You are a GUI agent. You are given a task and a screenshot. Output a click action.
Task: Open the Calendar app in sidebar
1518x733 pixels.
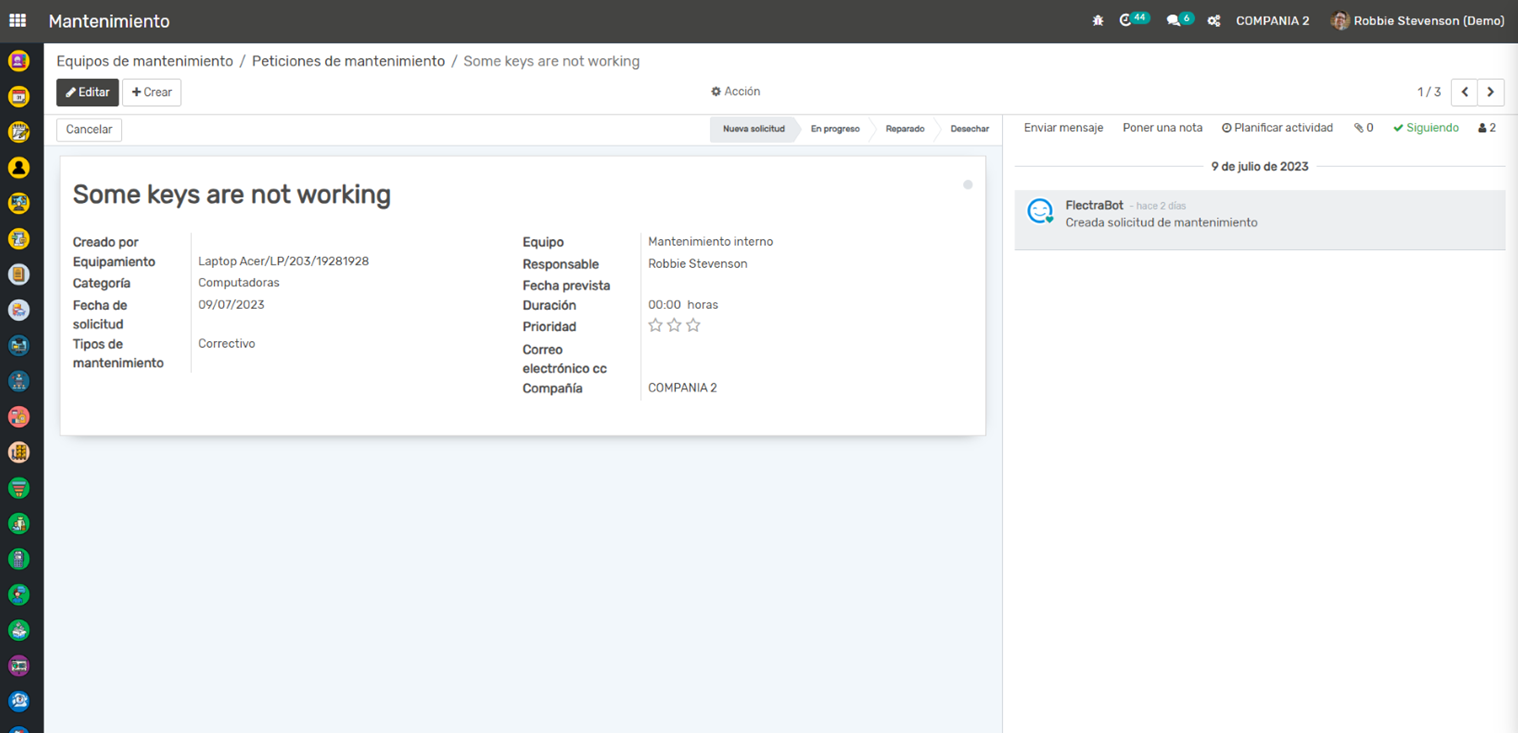click(18, 97)
